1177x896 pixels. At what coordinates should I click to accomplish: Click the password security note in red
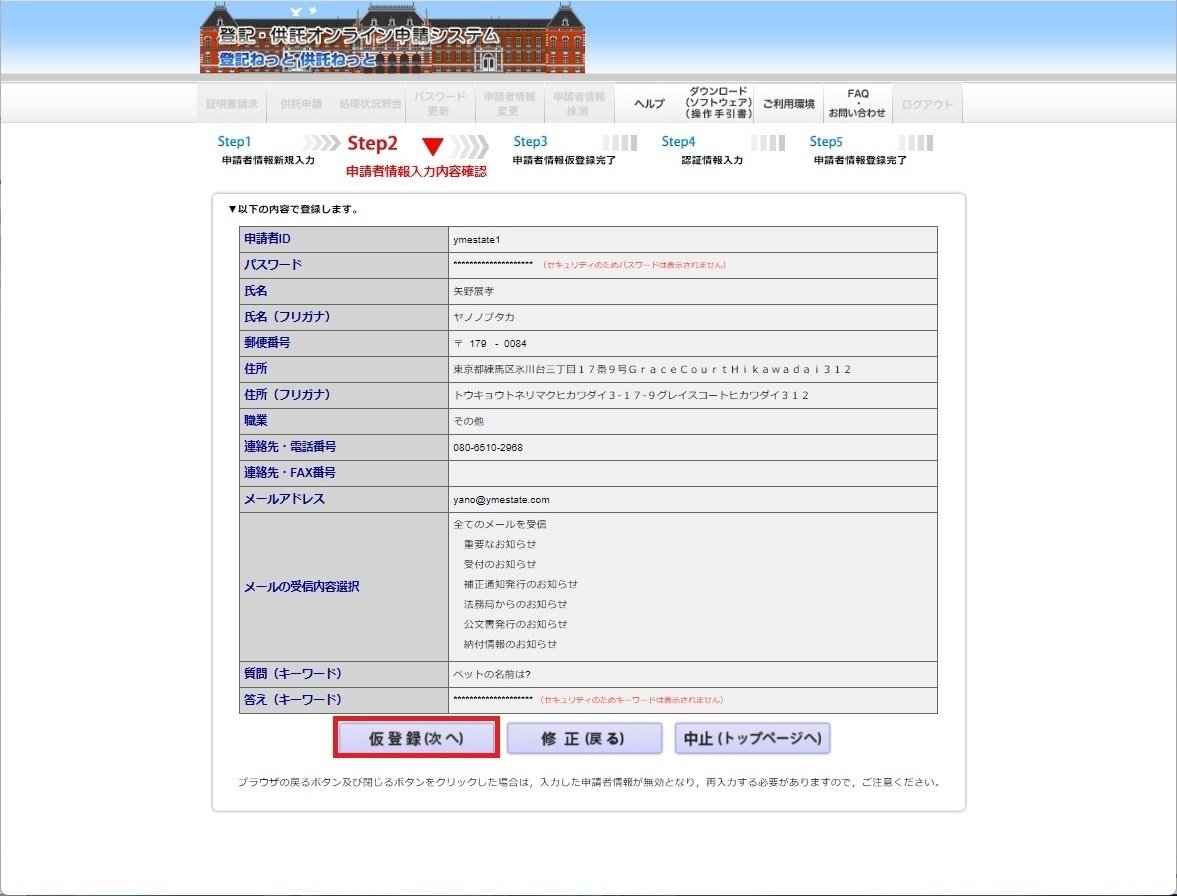(634, 265)
